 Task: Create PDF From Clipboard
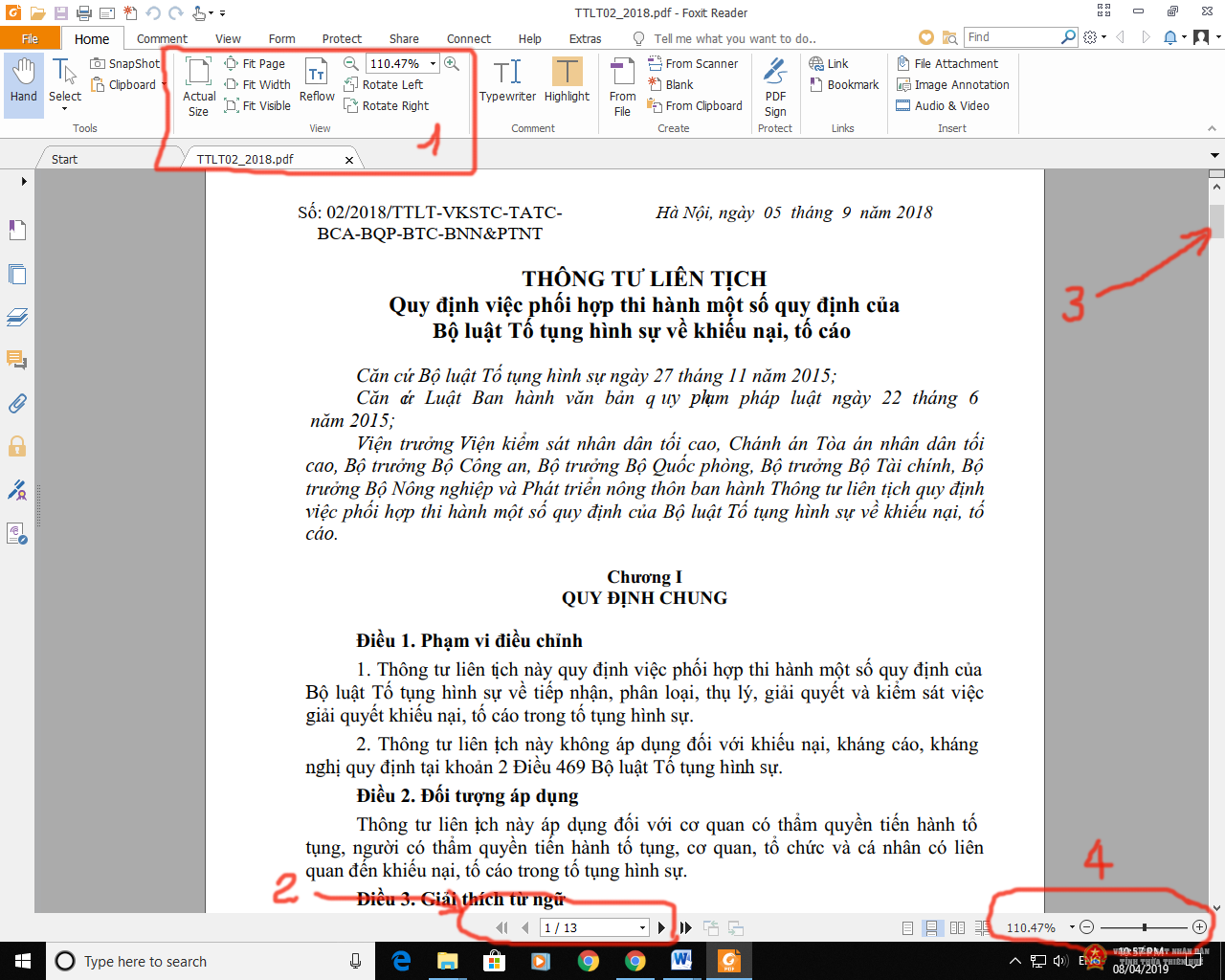click(x=695, y=105)
